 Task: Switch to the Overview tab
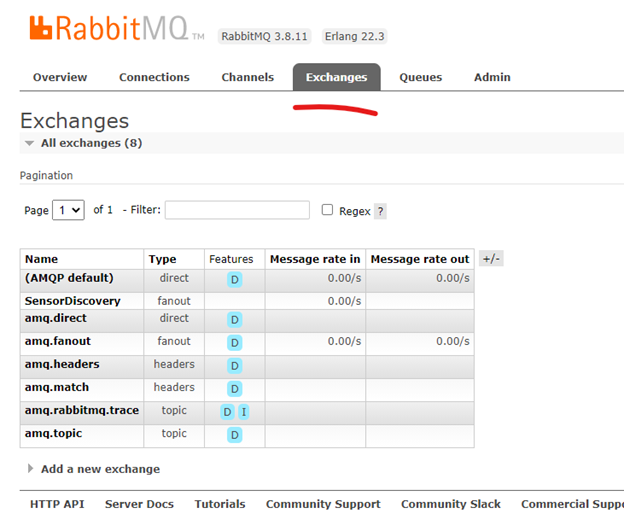pos(60,77)
